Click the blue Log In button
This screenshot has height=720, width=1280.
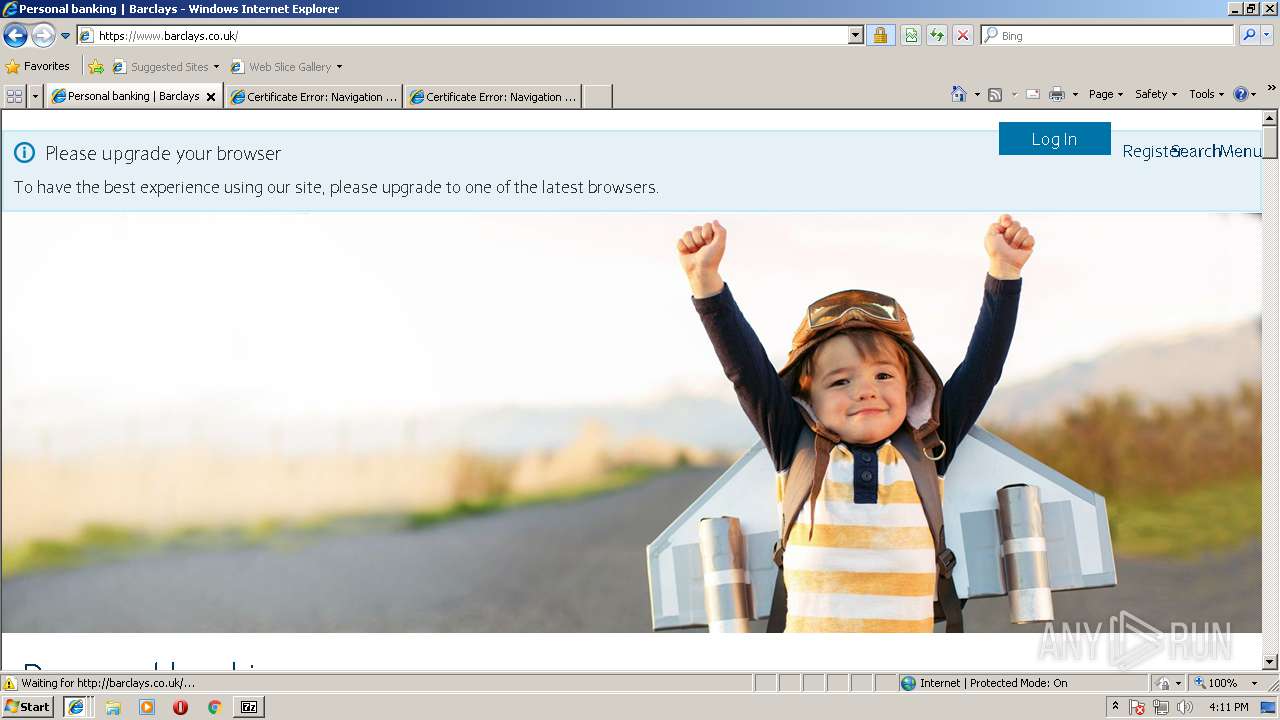point(1054,139)
